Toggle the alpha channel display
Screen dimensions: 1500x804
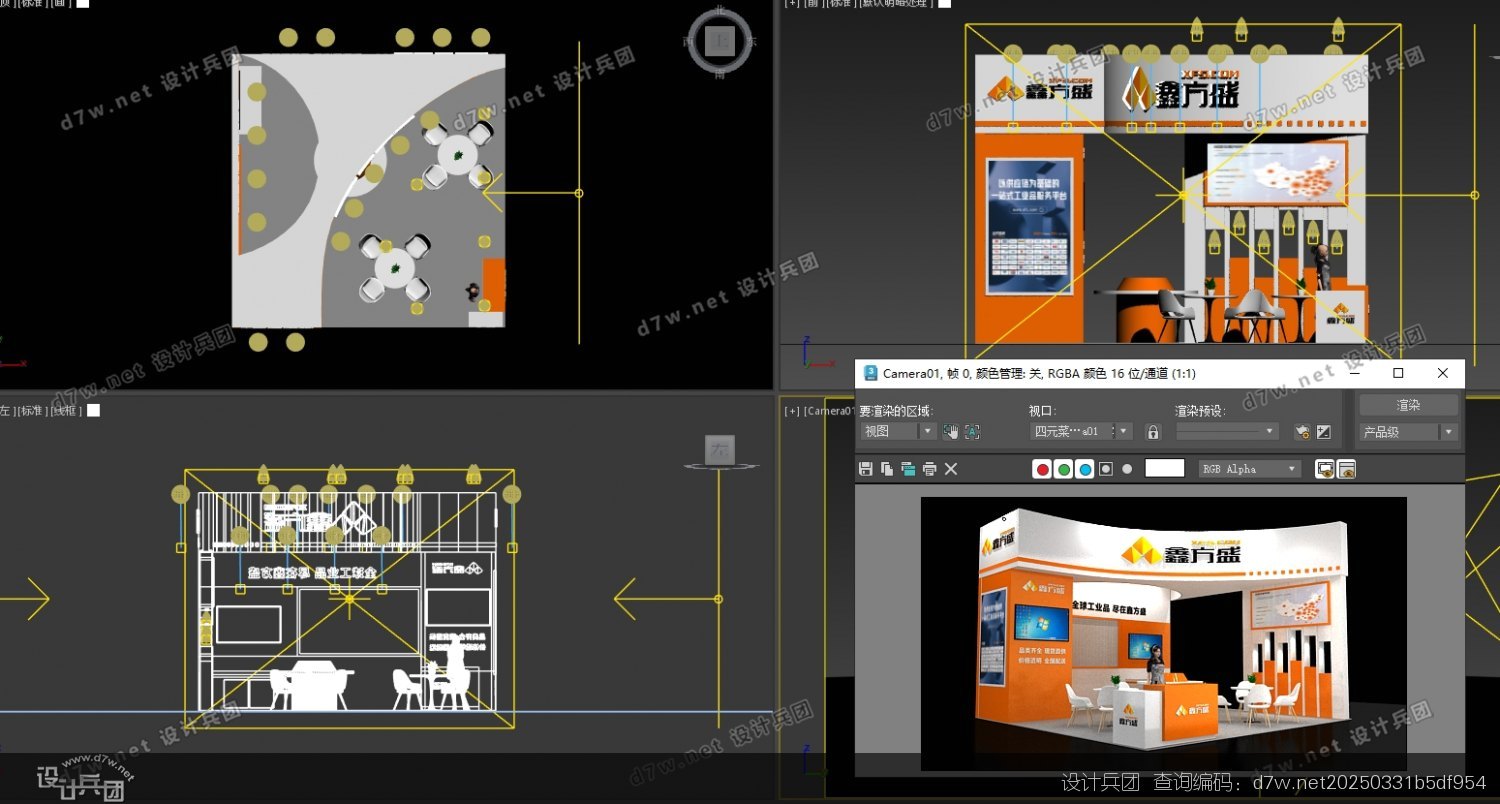coord(1106,468)
